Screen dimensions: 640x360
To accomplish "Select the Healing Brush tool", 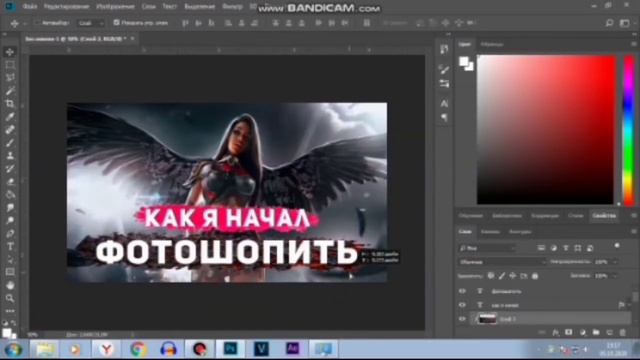I will click(x=10, y=130).
